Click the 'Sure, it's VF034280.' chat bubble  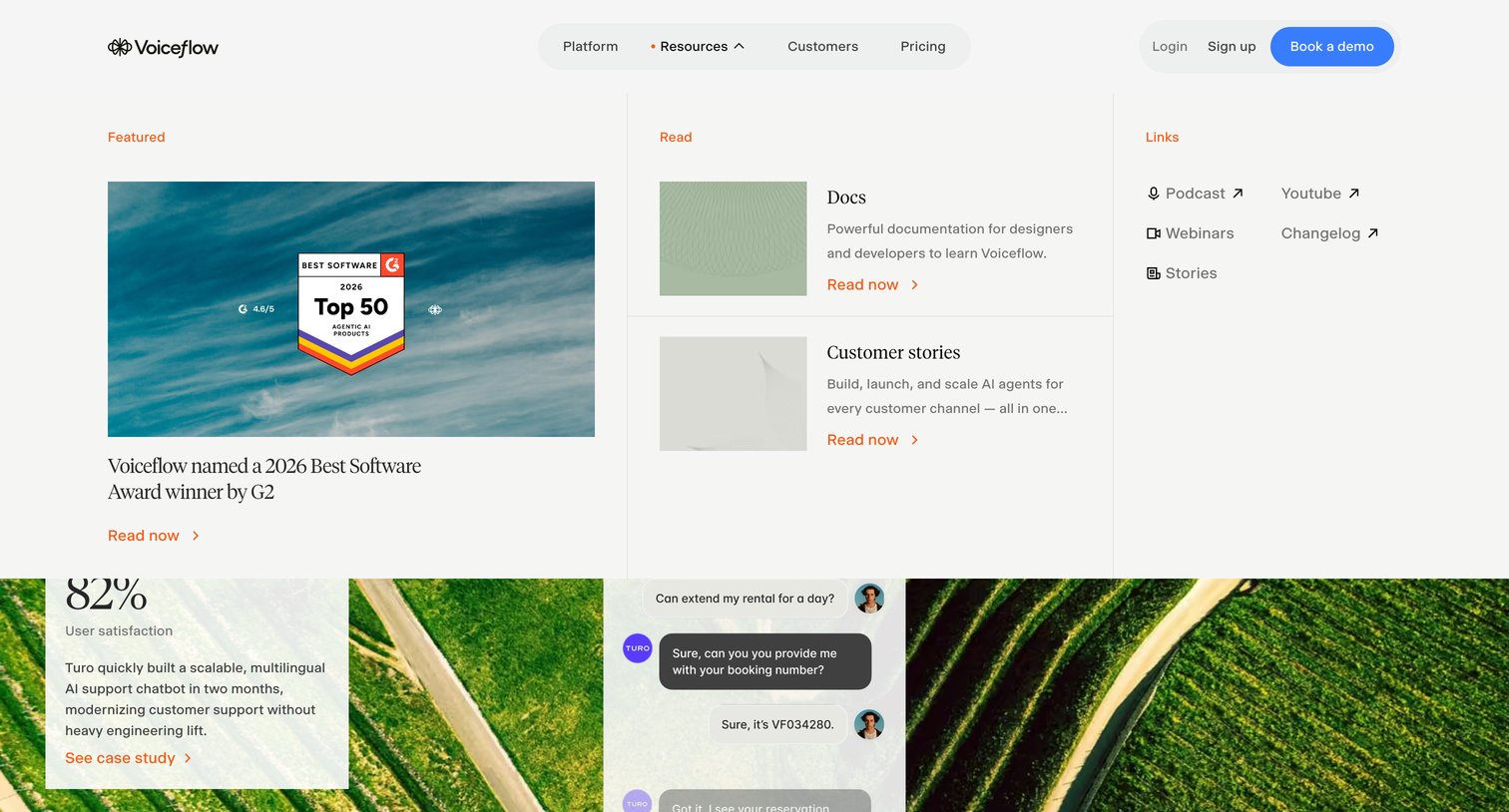pos(777,724)
